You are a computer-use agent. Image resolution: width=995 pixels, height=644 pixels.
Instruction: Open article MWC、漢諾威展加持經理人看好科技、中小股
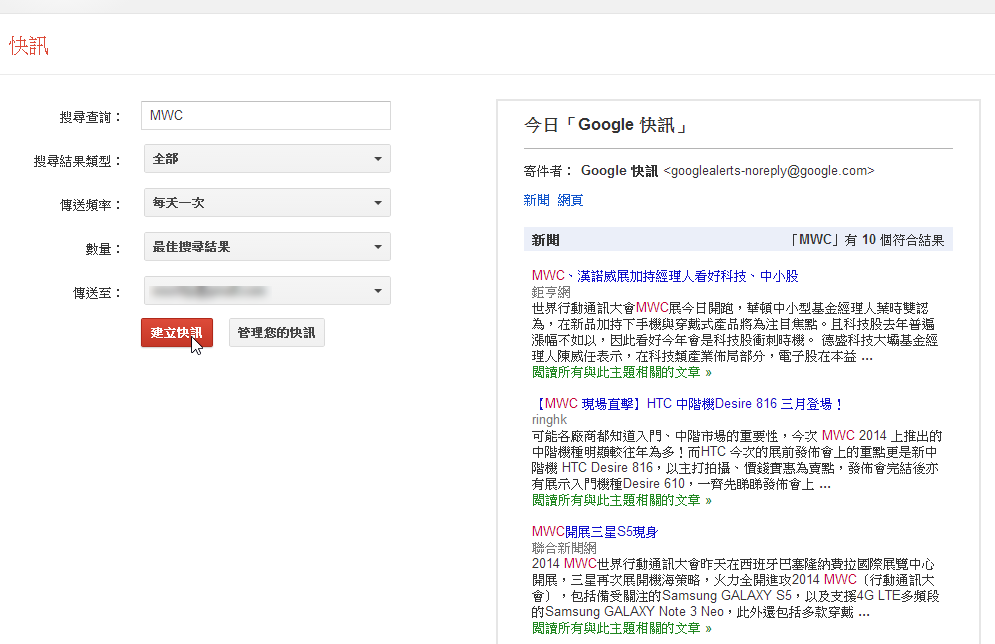[665, 276]
